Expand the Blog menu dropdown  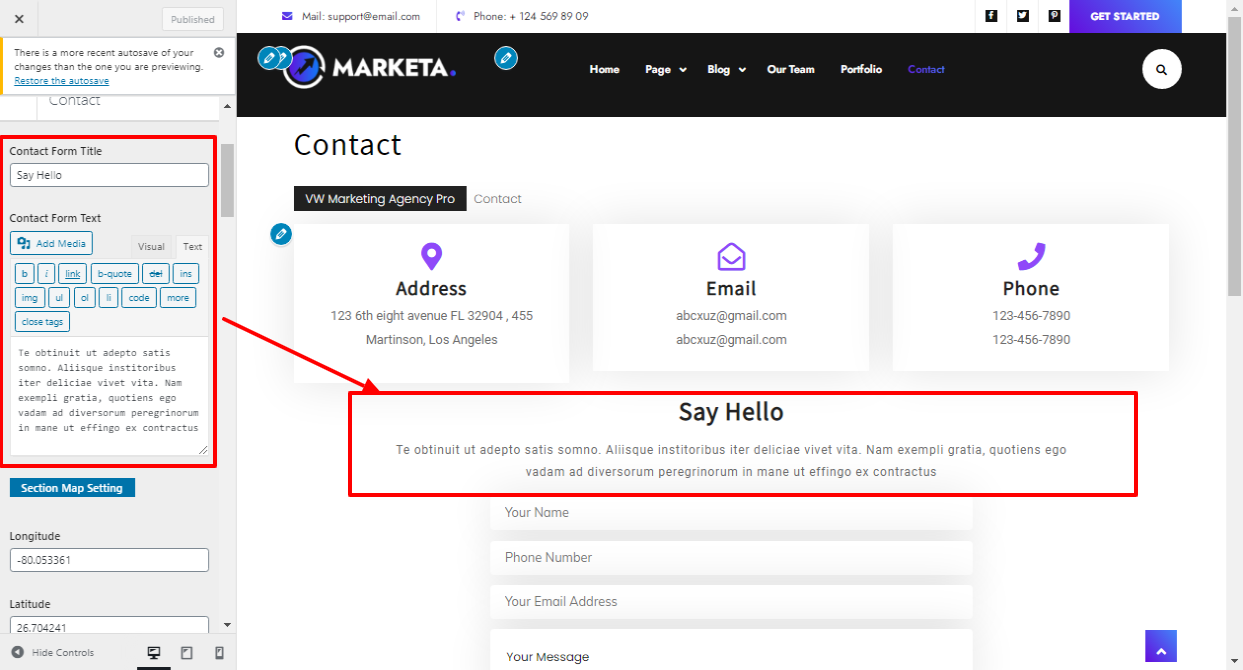tap(726, 70)
